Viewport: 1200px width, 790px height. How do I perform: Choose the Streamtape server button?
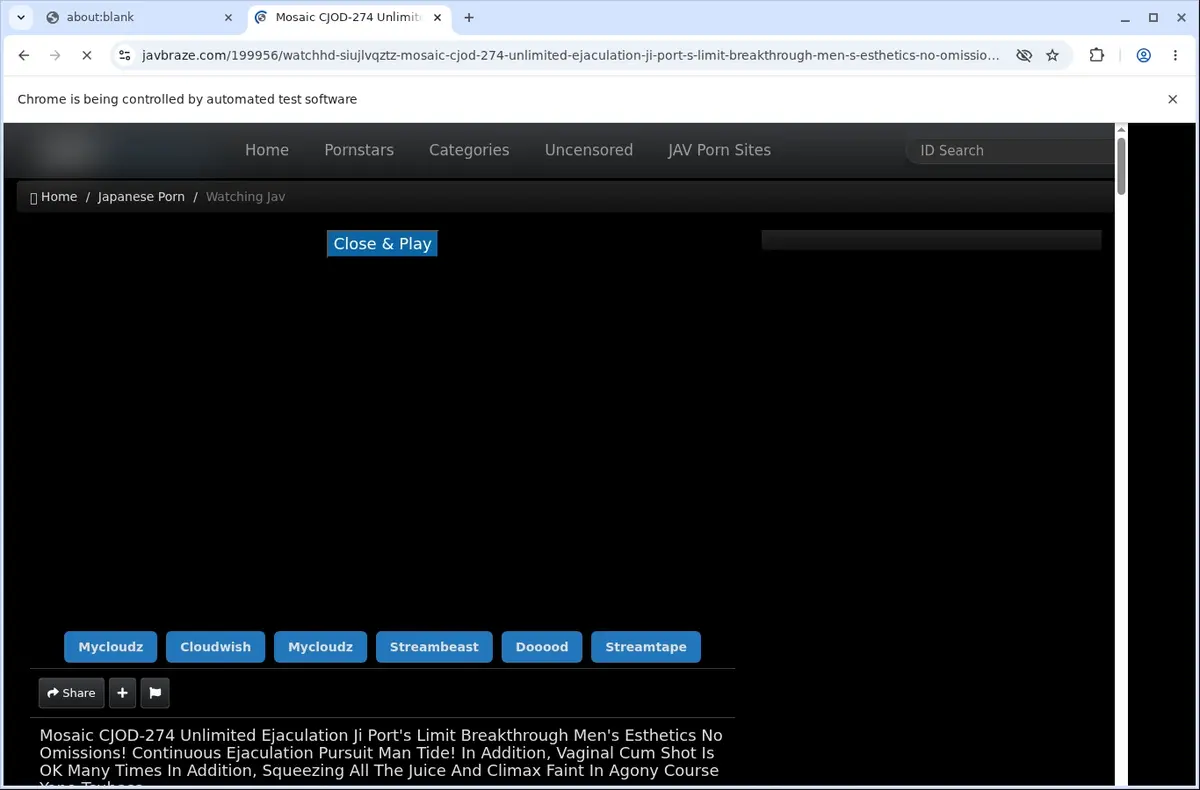pyautogui.click(x=646, y=647)
